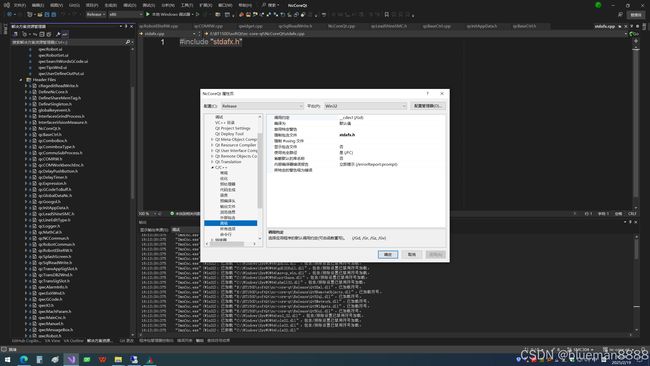
Task: Expand Qt Resource Compiler node
Action: (212, 145)
